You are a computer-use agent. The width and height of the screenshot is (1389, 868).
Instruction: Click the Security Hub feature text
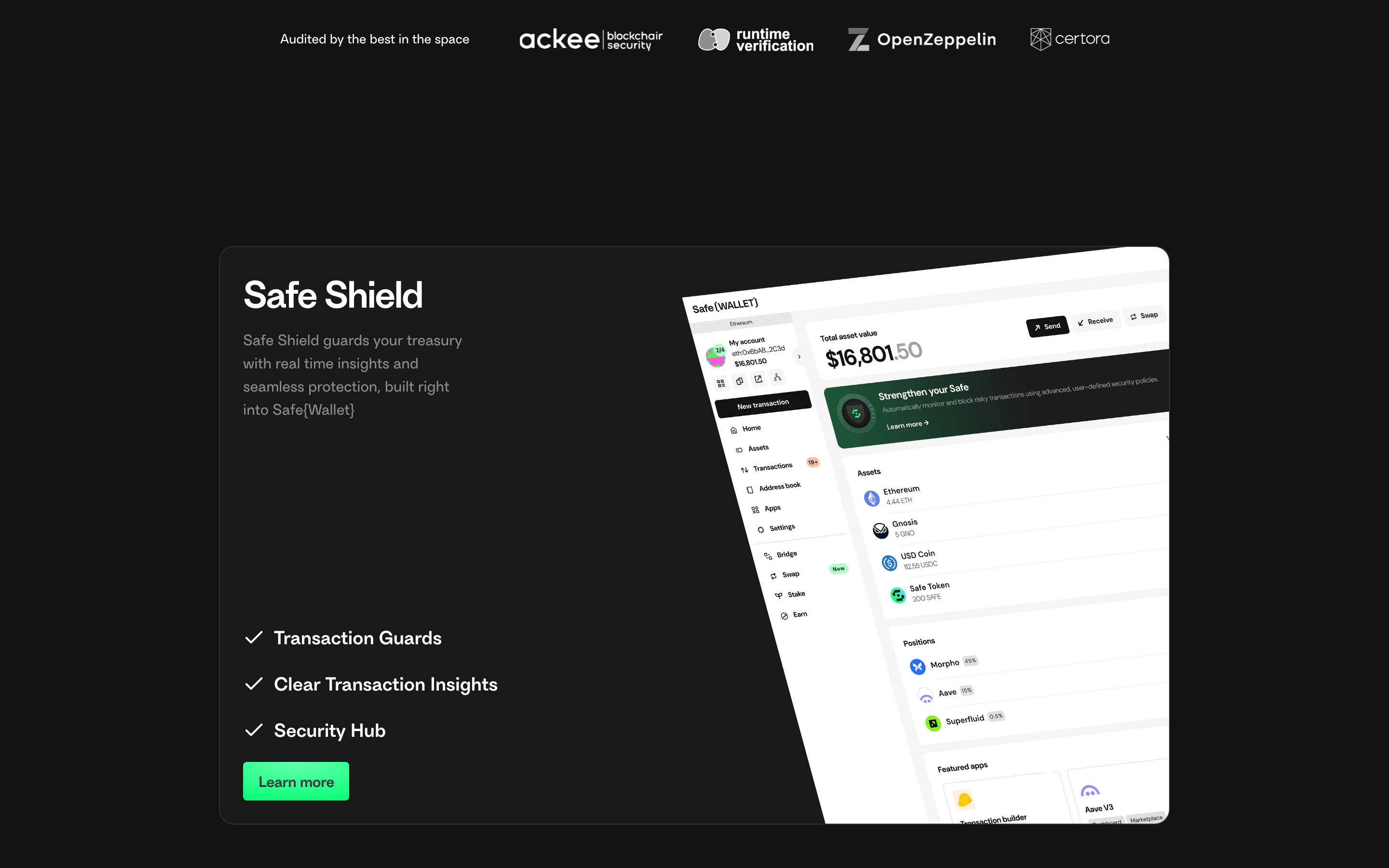pyautogui.click(x=329, y=730)
